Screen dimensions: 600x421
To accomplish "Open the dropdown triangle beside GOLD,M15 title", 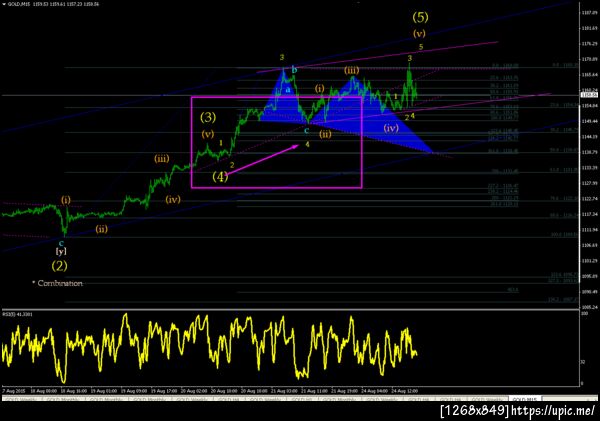I will coord(4,4).
